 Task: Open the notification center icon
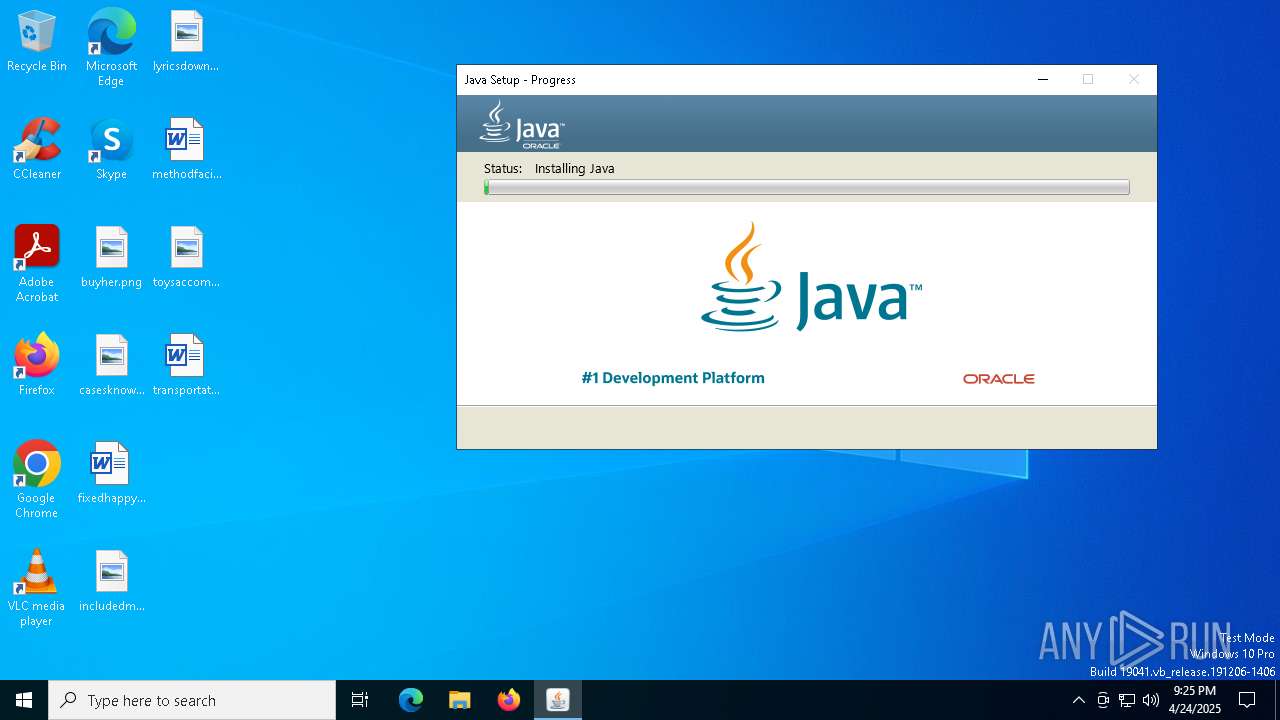pos(1247,700)
